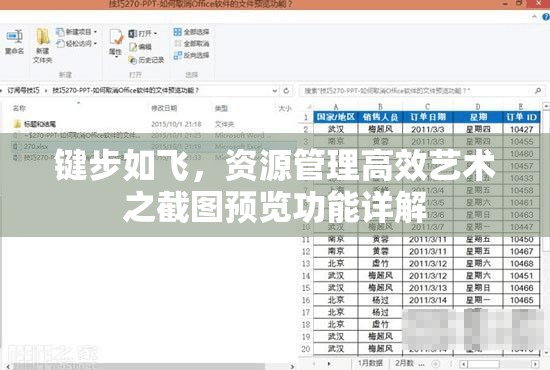550x370 pixels.
Task: Click 全部取消 (Select none) in ribbon
Action: (x=192, y=43)
